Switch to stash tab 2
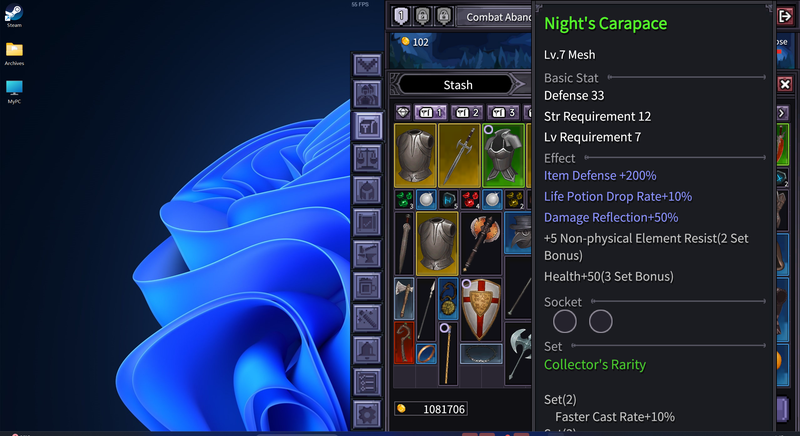 467,112
